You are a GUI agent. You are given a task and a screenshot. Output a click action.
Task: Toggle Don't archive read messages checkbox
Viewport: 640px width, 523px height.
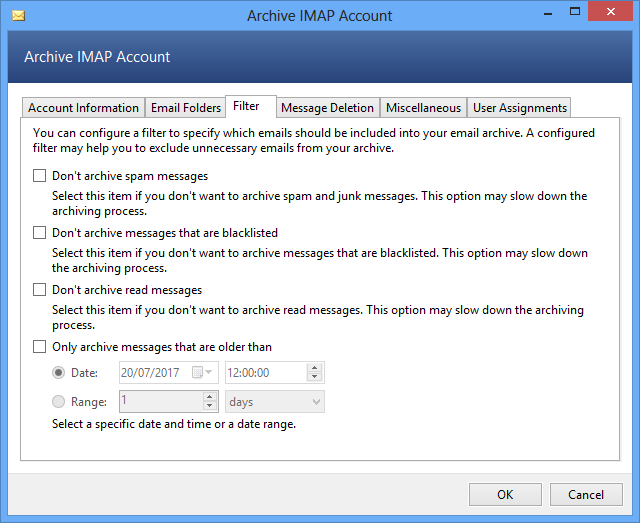coord(40,290)
